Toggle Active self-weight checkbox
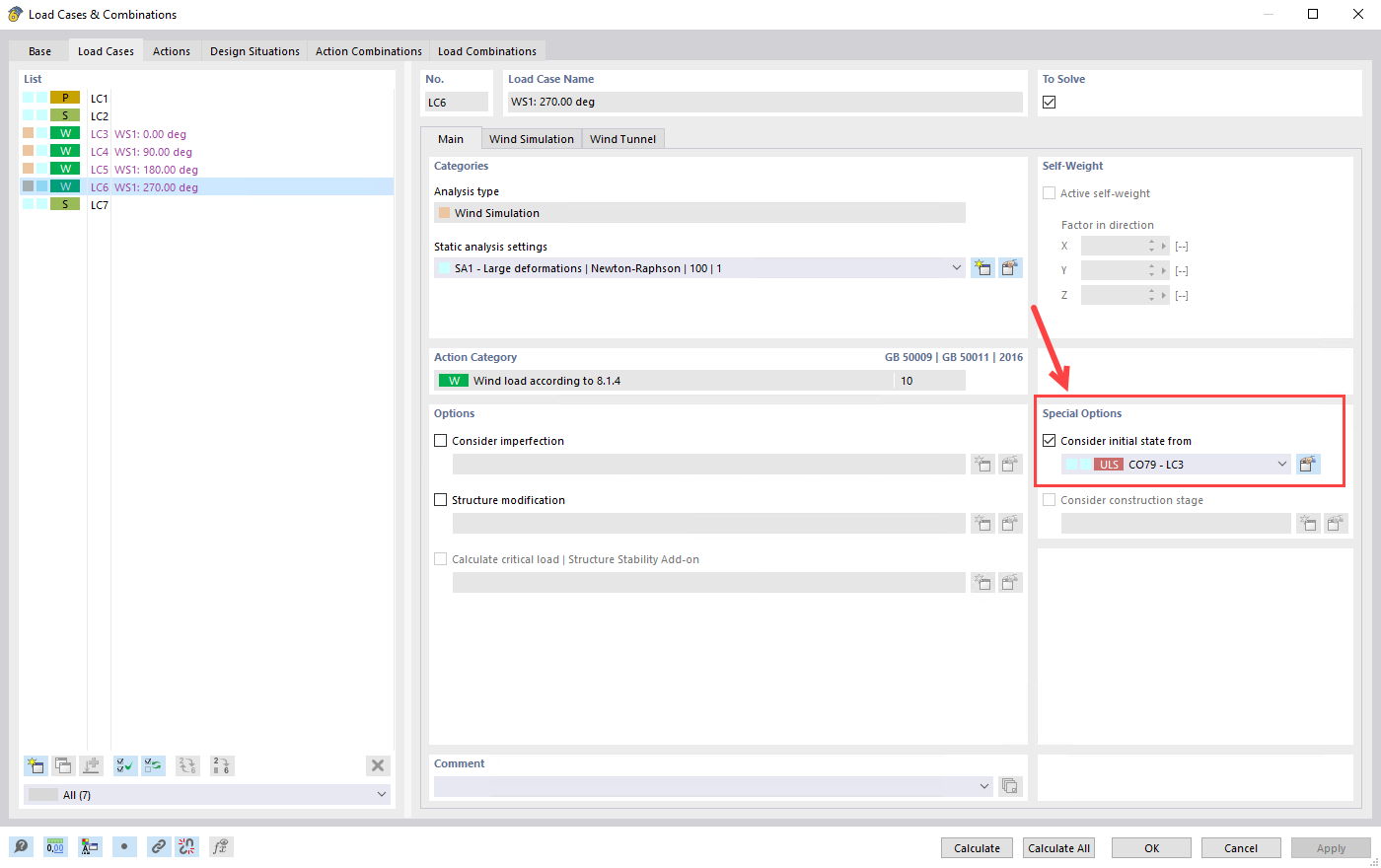 point(1050,193)
